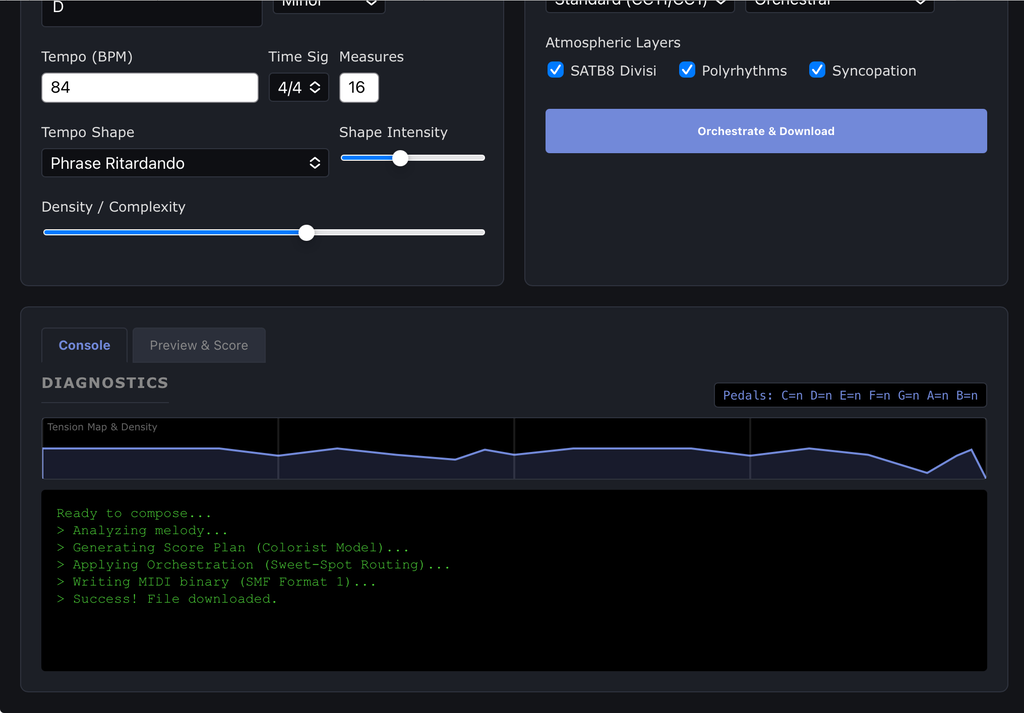This screenshot has height=713, width=1024.
Task: Open the Standard tuning dropdown at top
Action: (x=640, y=5)
